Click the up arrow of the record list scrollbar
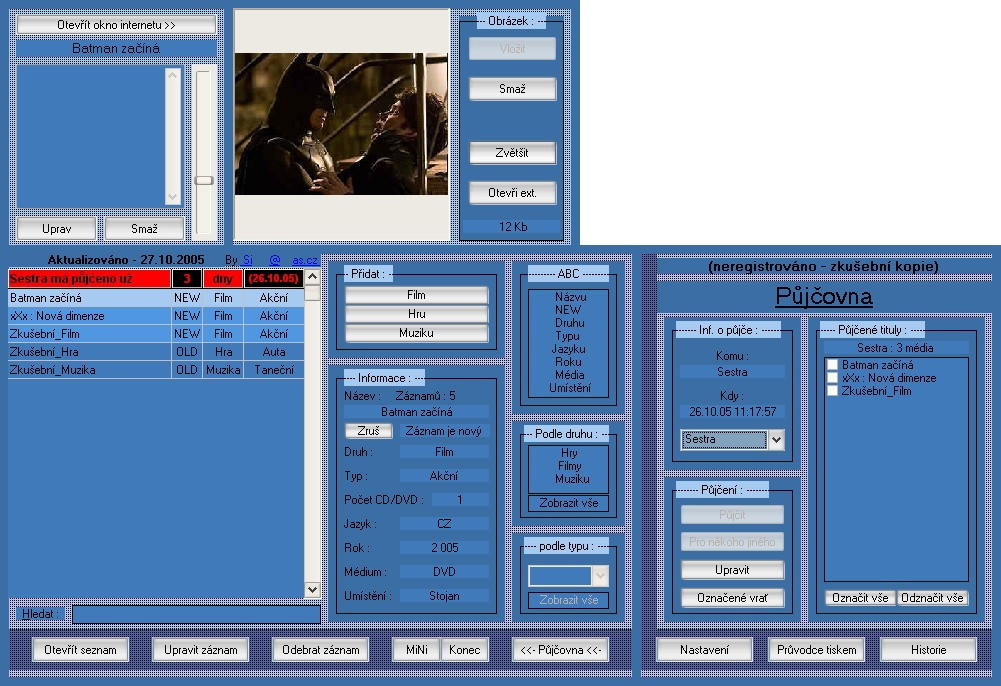Viewport: 1001px width, 686px height. (x=312, y=277)
